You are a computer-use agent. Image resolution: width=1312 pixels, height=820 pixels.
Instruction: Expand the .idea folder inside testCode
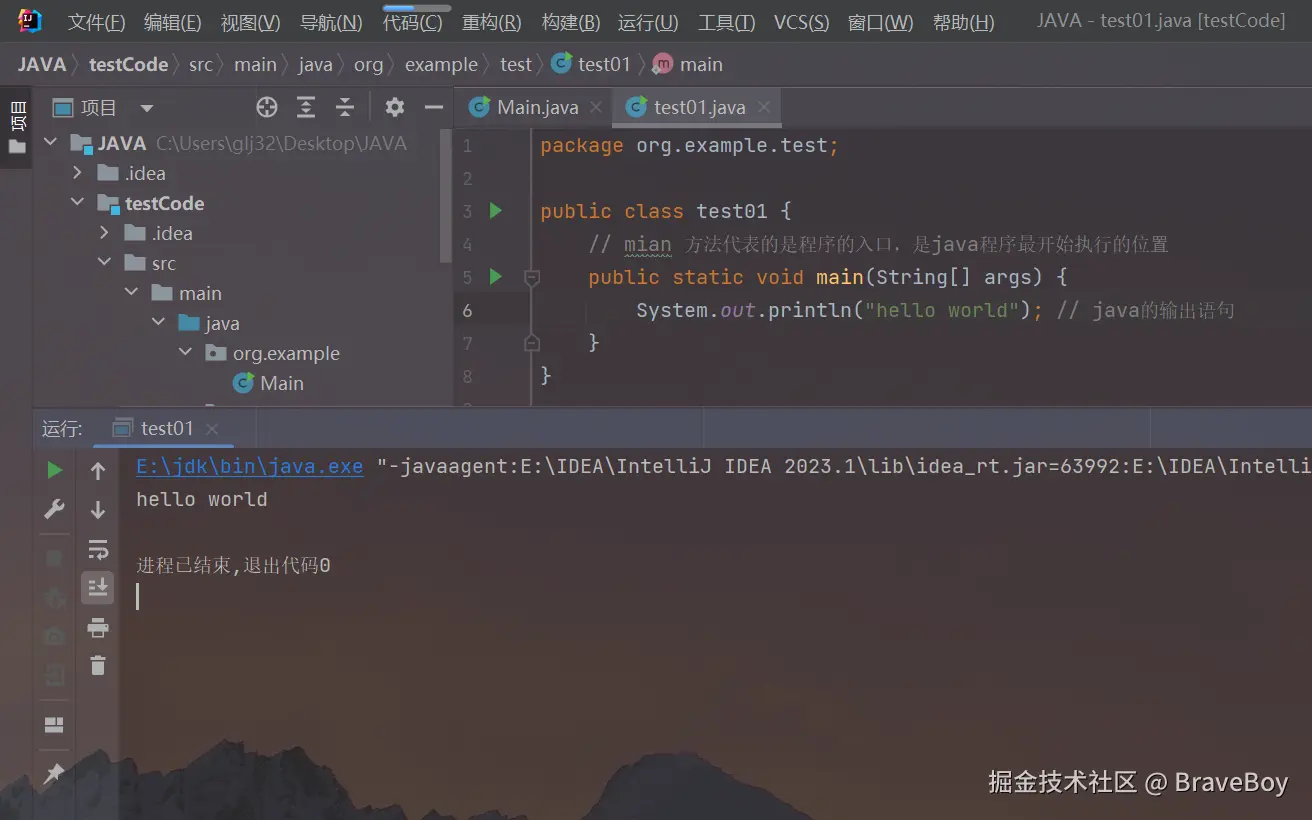pyautogui.click(x=105, y=233)
